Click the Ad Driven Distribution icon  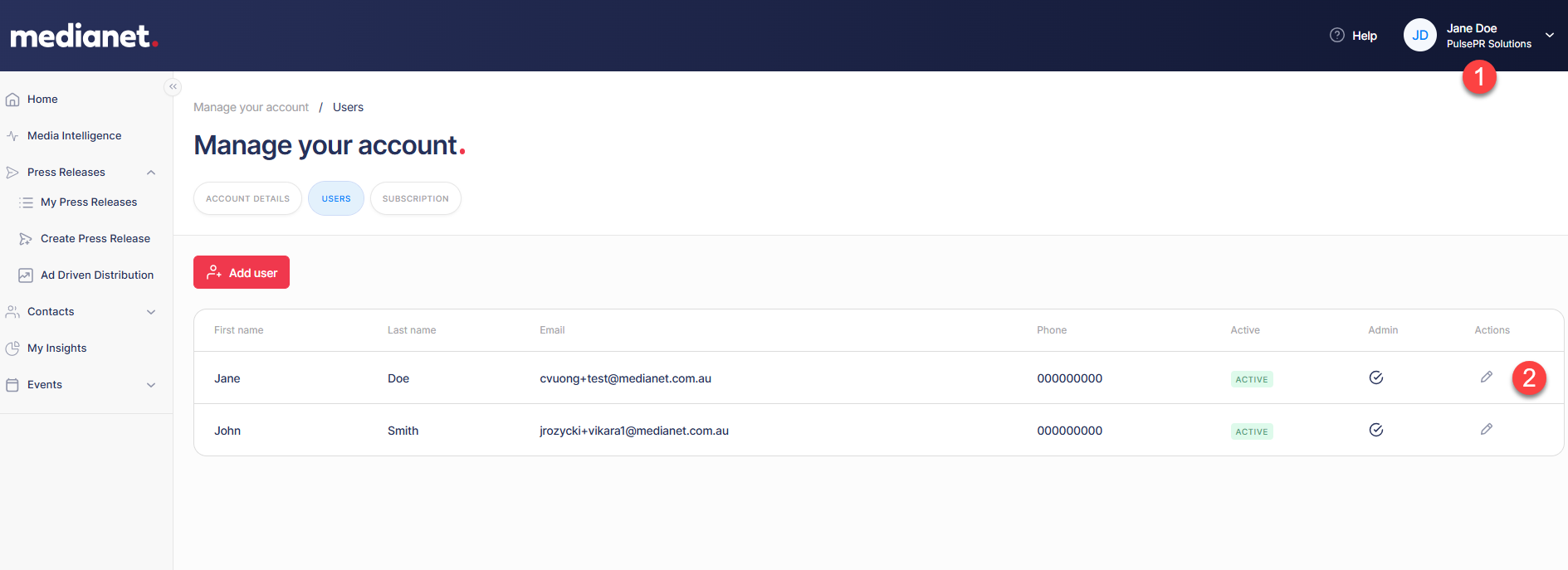click(x=26, y=275)
